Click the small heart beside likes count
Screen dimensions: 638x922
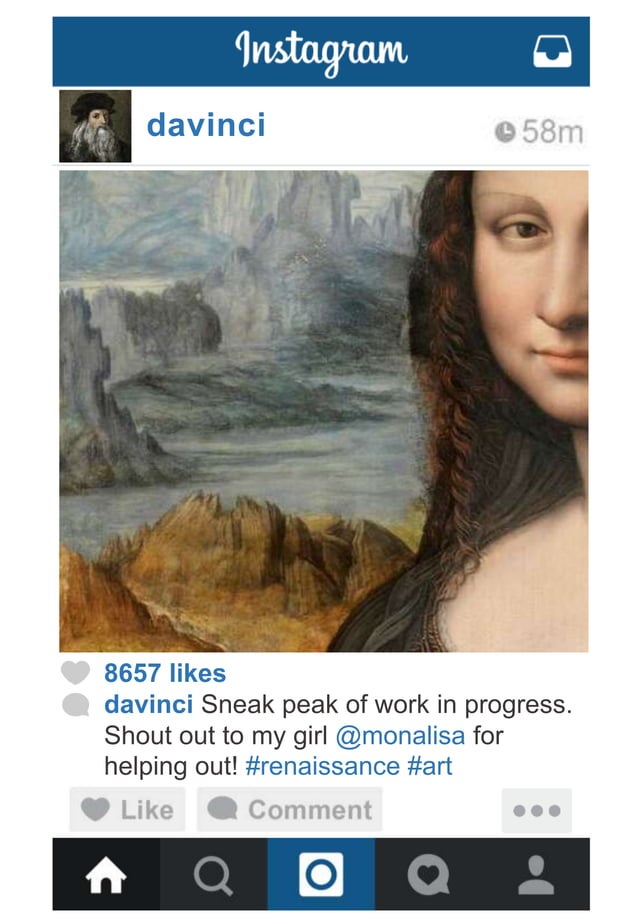pyautogui.click(x=76, y=672)
